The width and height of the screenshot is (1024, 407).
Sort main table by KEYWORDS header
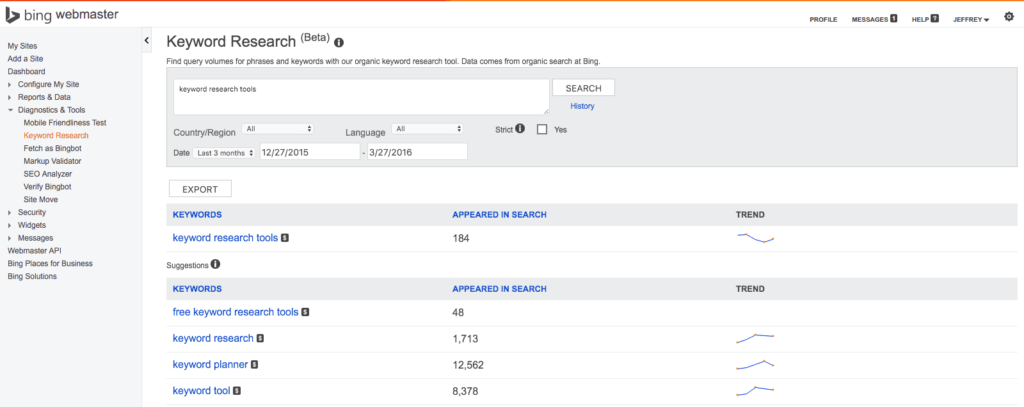197,214
